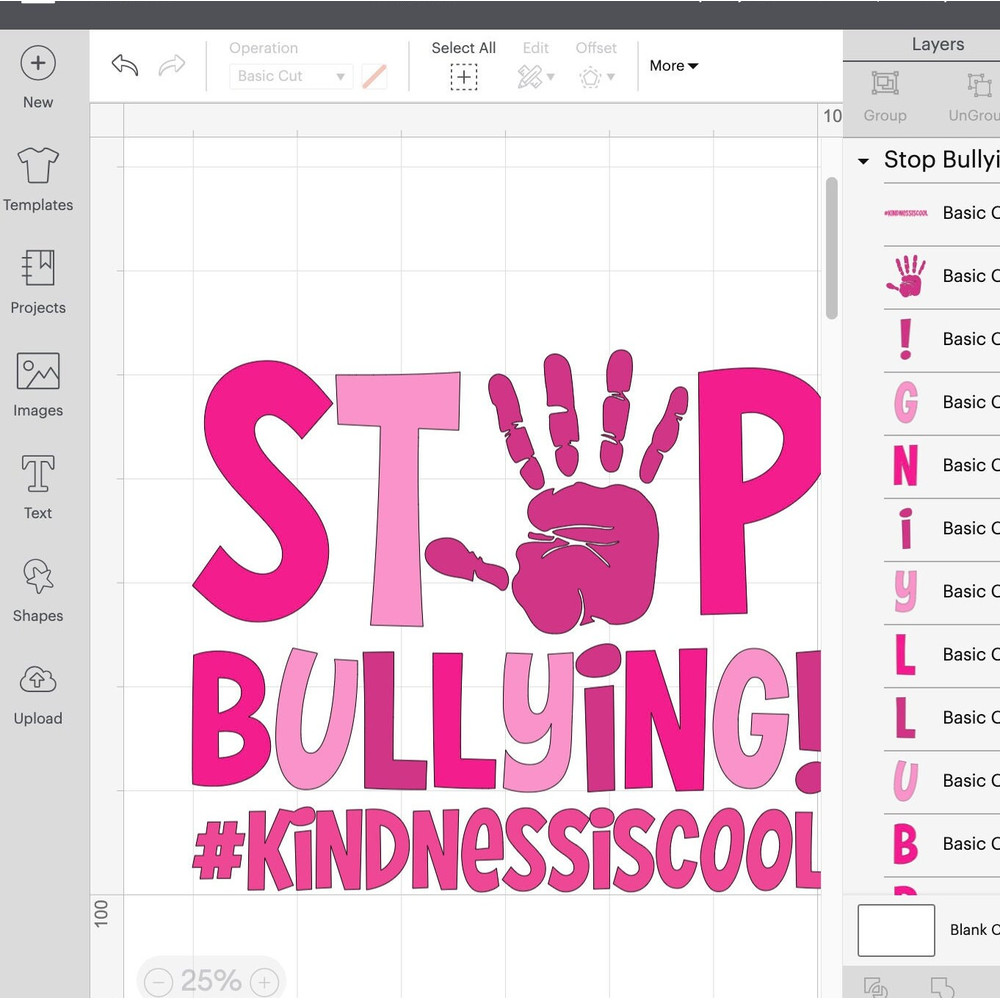Open the Templates panel
This screenshot has height=1000, width=1000.
37,166
